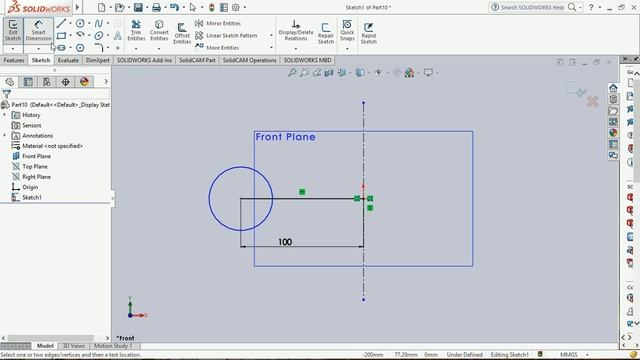Switch to the Evaluate tab

pyautogui.click(x=68, y=60)
